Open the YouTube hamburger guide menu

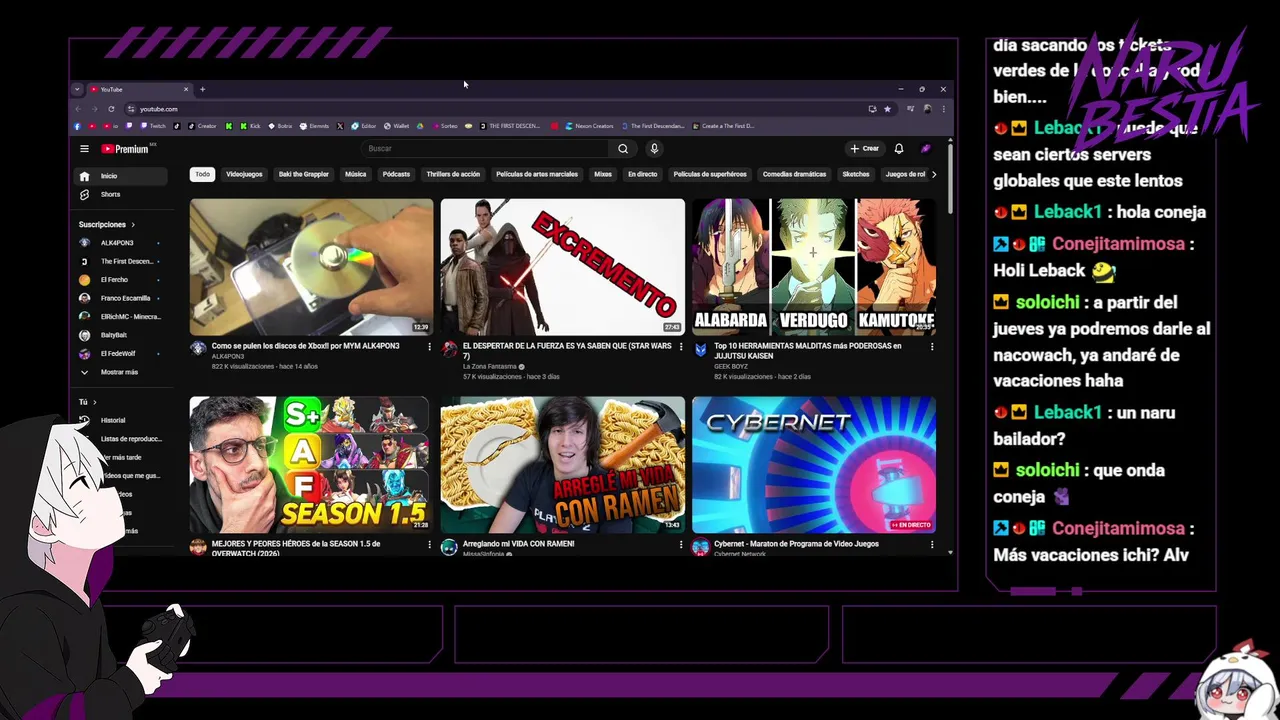(84, 149)
